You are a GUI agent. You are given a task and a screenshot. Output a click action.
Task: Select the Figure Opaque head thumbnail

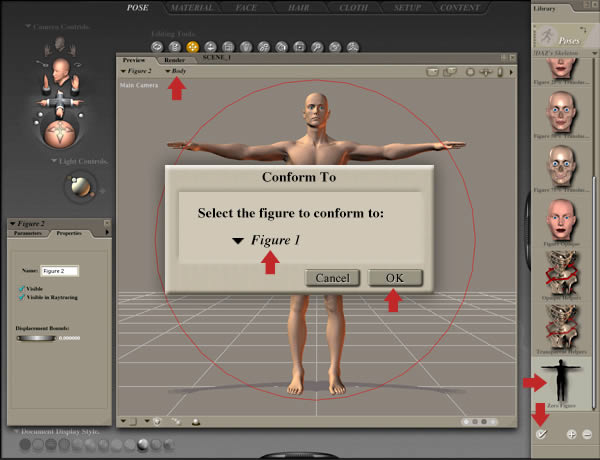(x=561, y=220)
